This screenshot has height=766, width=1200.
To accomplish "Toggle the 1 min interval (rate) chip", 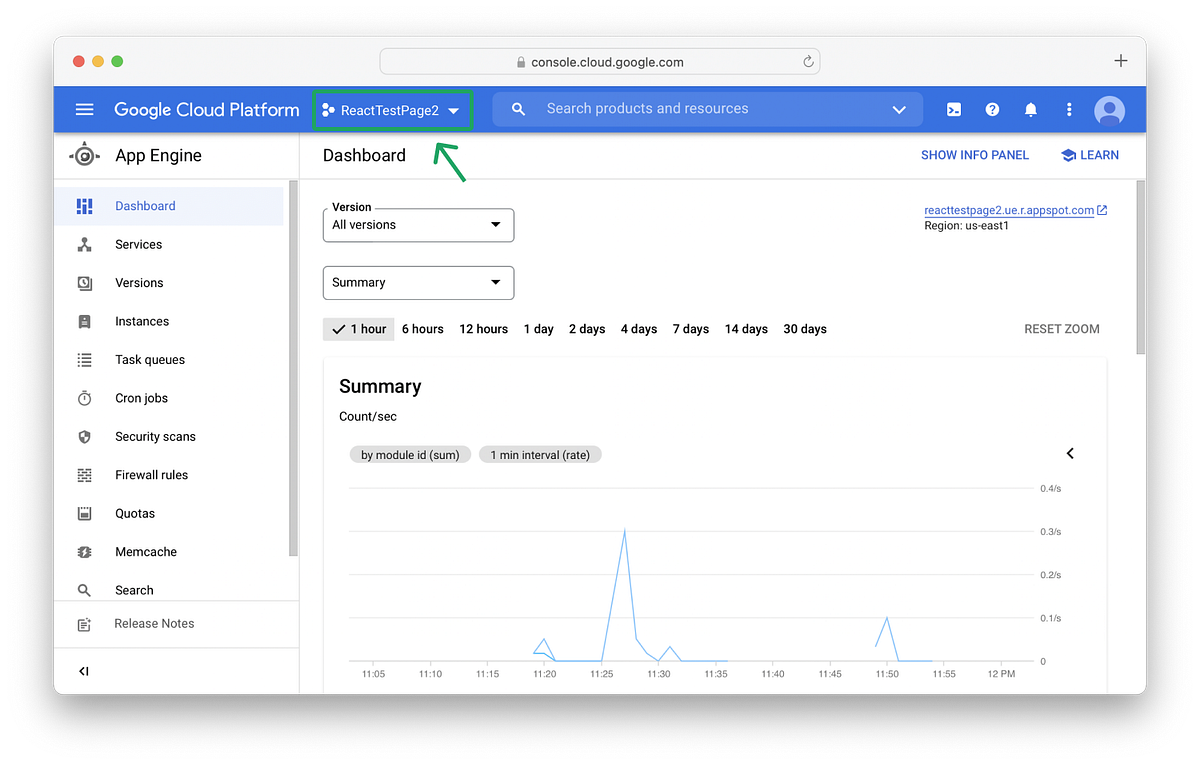I will point(540,454).
